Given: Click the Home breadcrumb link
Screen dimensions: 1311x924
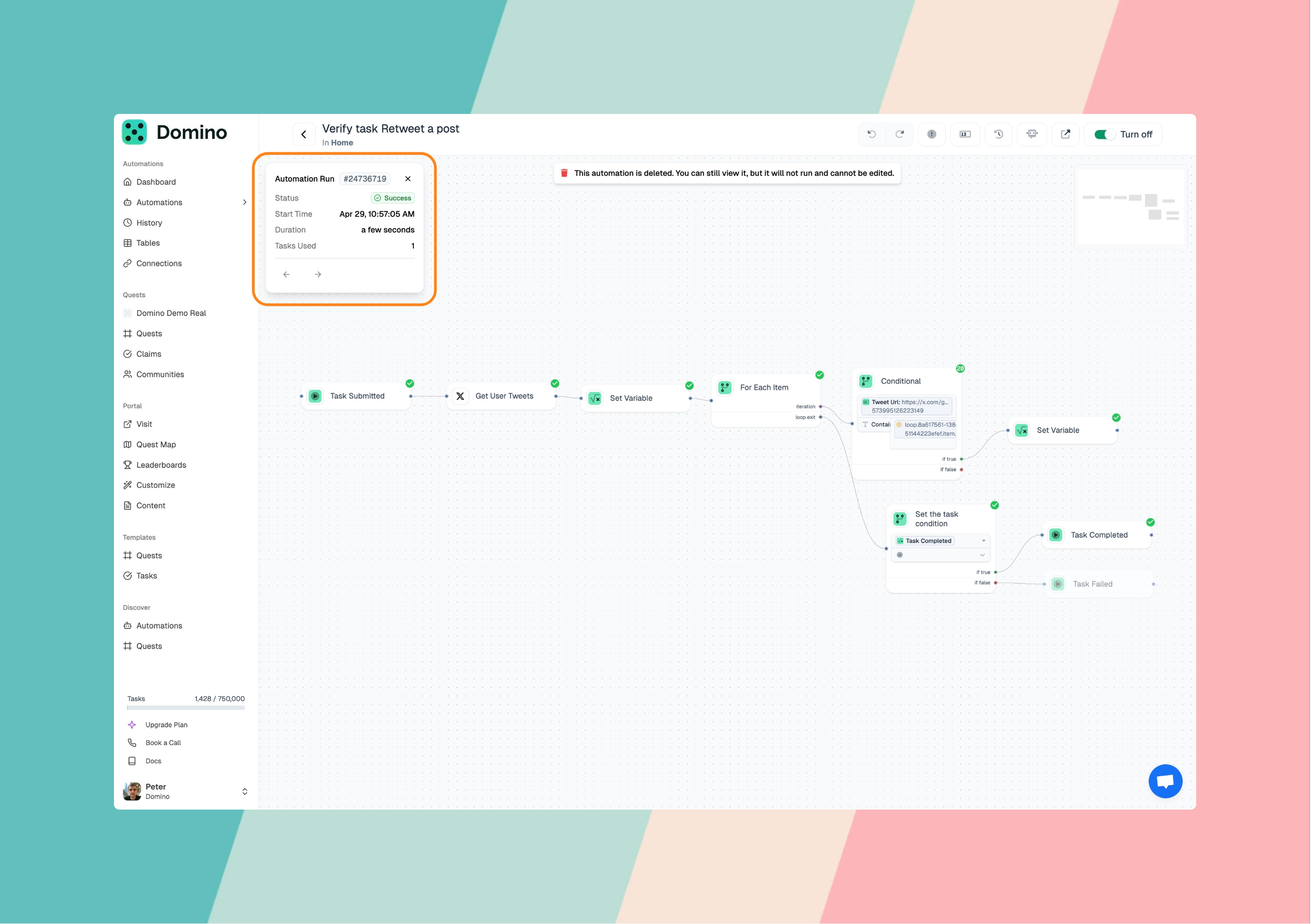Looking at the screenshot, I should [x=341, y=143].
